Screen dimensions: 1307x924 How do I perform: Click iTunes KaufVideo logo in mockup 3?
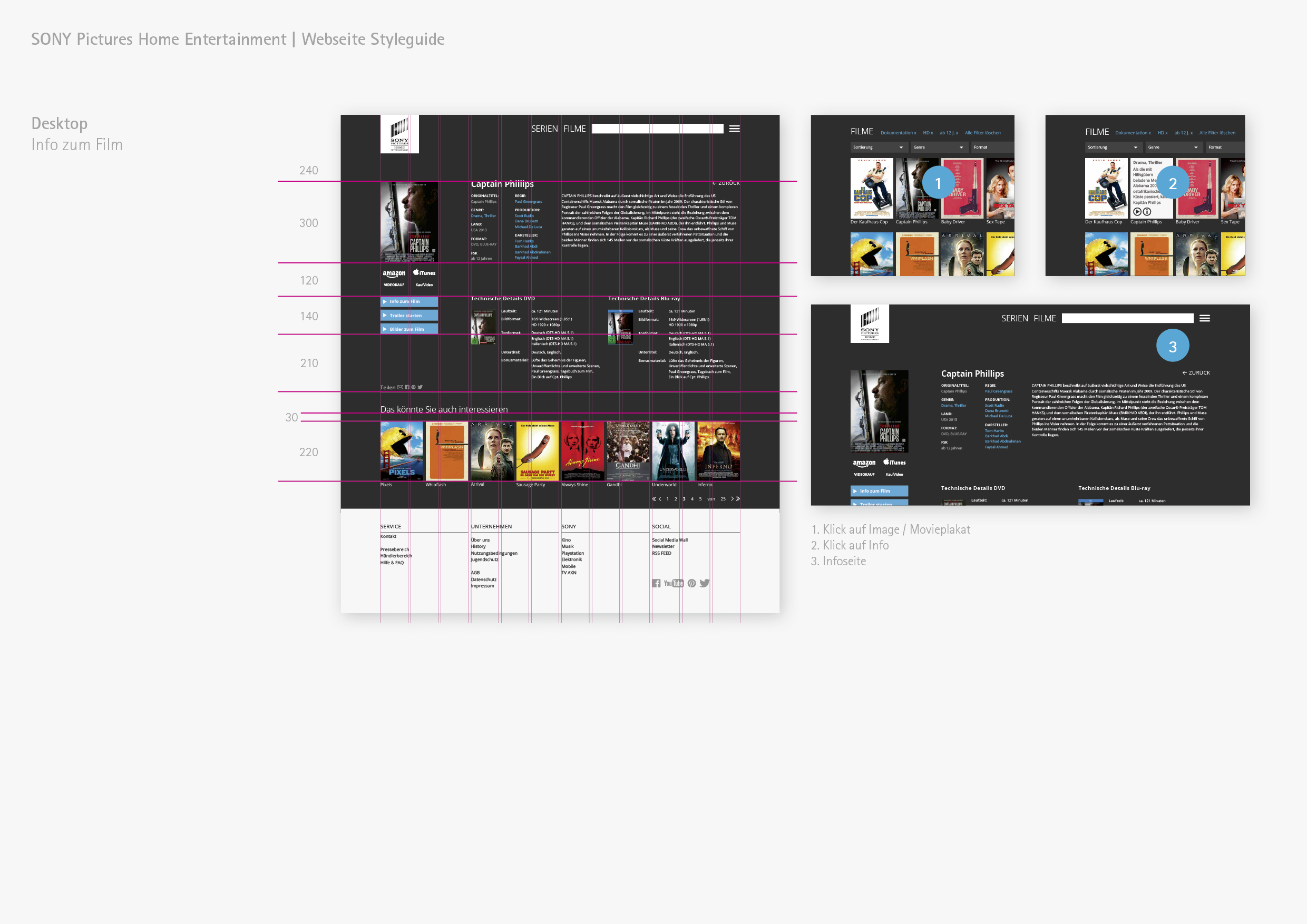pos(894,467)
